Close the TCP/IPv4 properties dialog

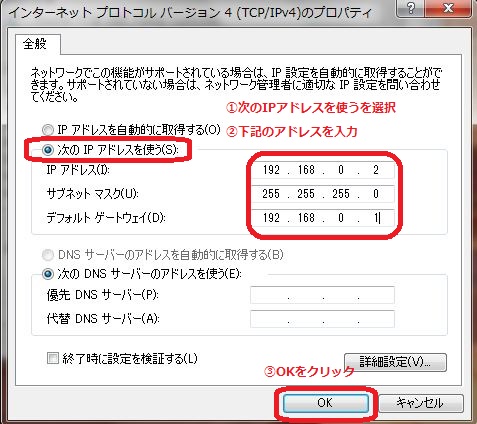coord(449,8)
